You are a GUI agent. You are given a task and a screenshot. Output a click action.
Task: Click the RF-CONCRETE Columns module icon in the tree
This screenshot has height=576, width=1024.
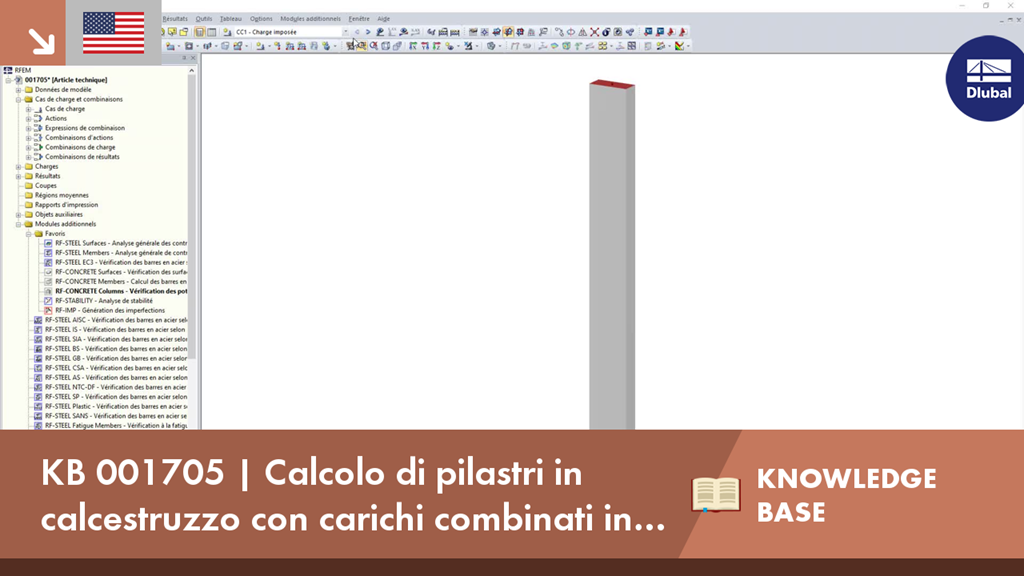point(48,291)
